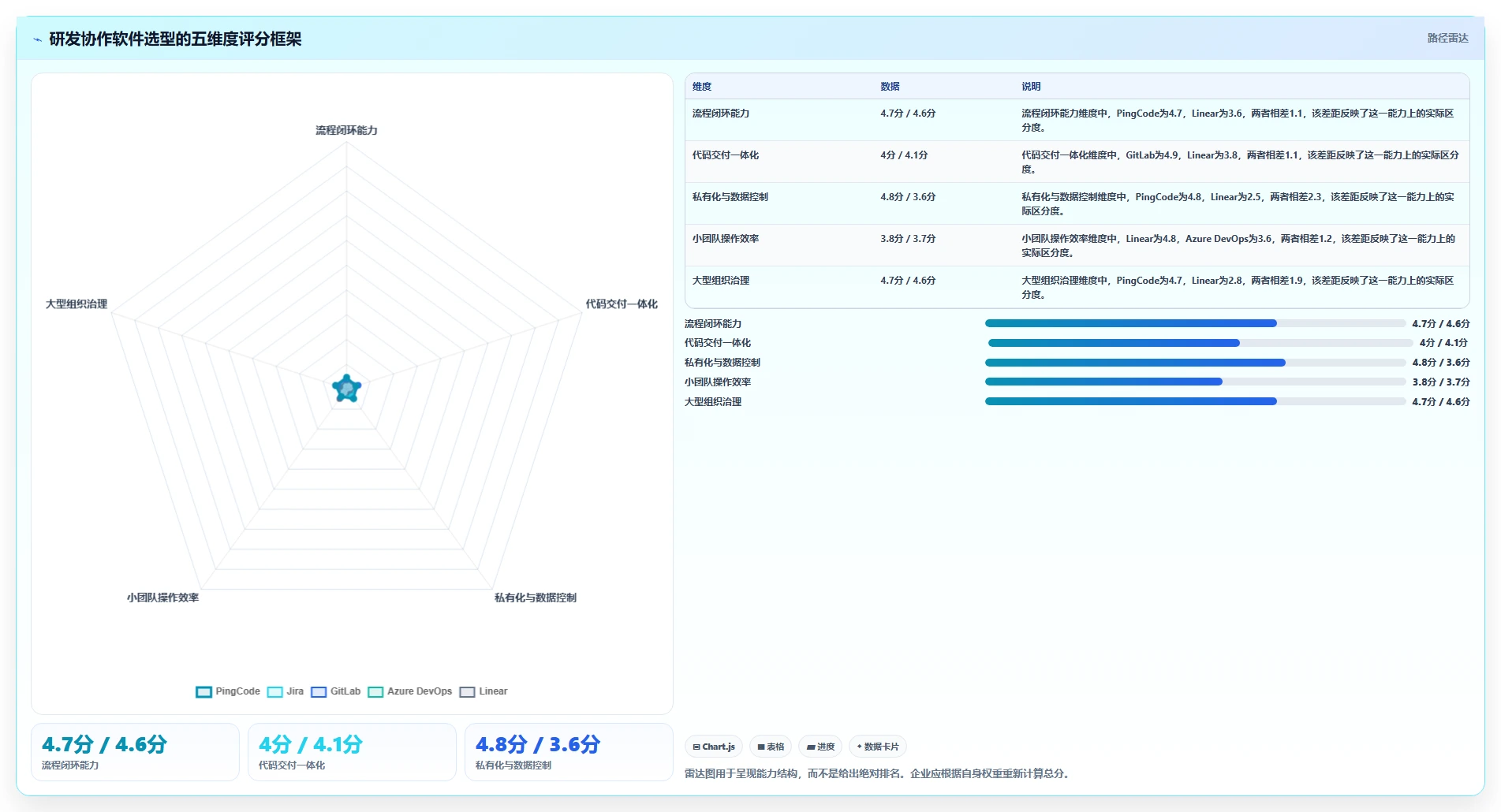The image size is (1501, 812).
Task: Toggle the Azure DevOps legend entry
Action: [x=410, y=691]
